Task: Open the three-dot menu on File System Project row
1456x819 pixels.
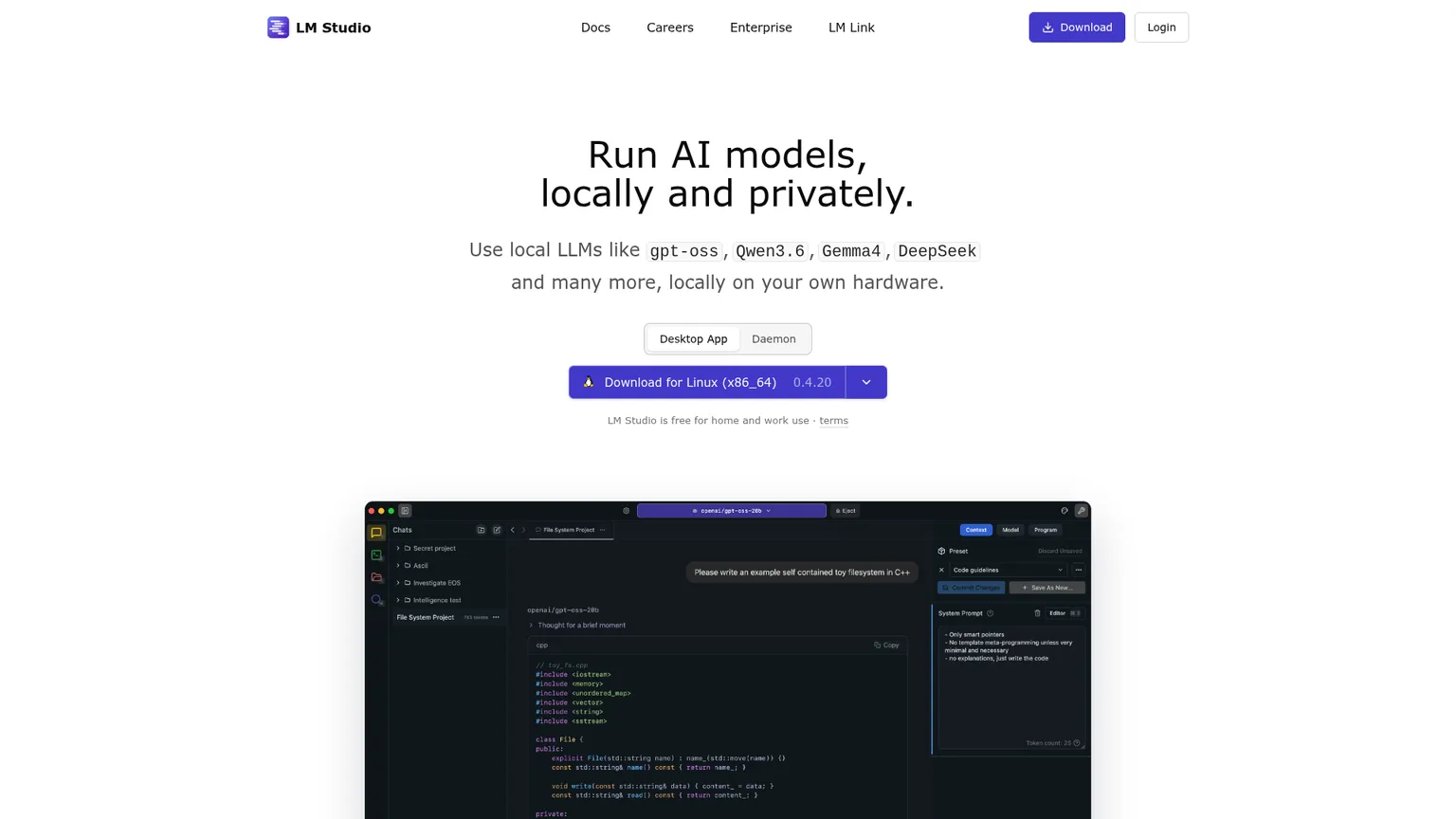Action: pos(496,617)
